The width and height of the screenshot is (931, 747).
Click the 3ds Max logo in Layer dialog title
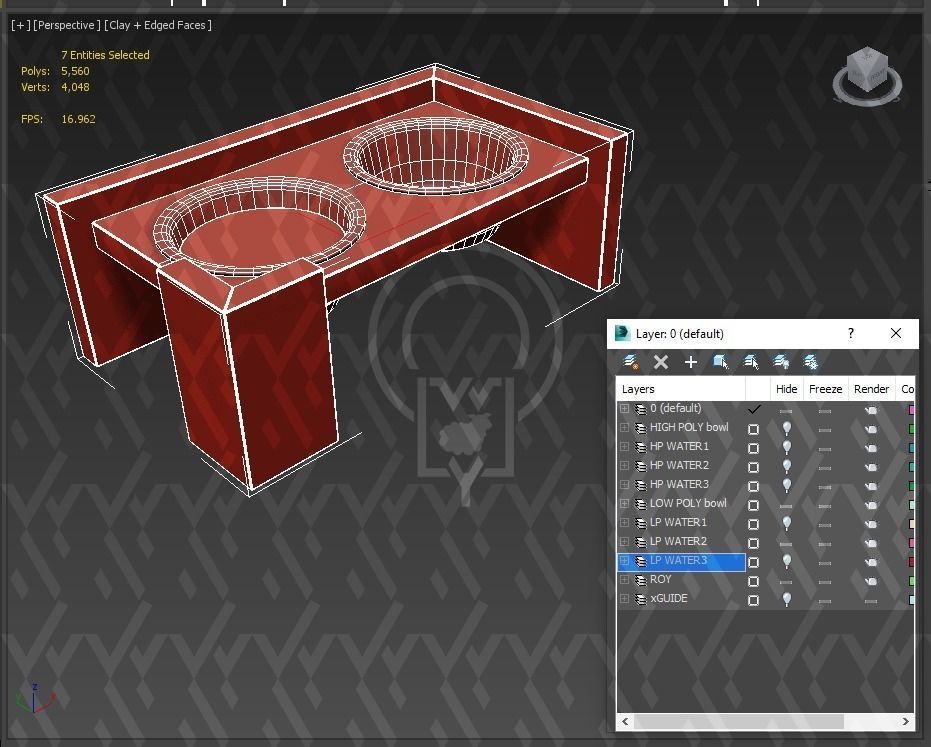[x=622, y=333]
